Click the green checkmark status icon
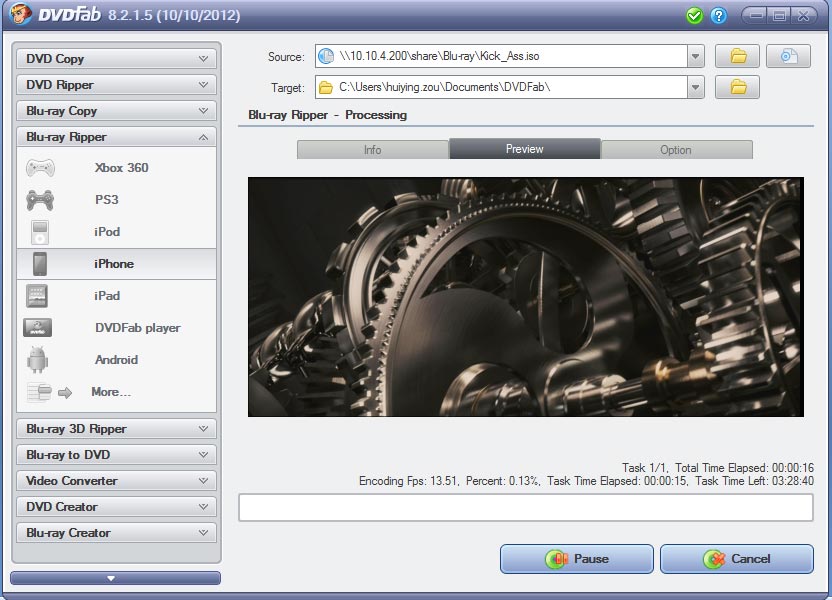 [694, 15]
